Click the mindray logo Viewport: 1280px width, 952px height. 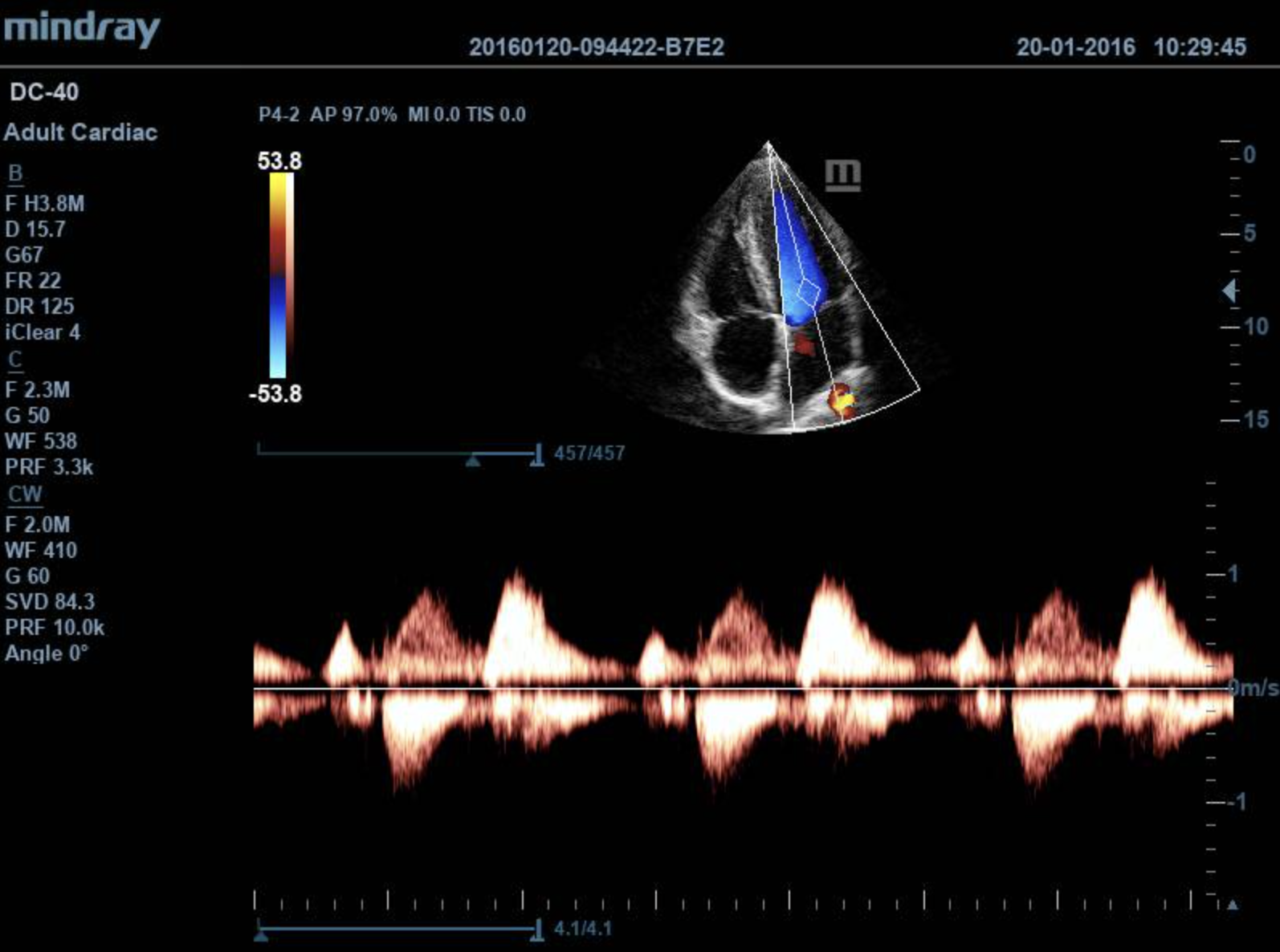(82, 28)
